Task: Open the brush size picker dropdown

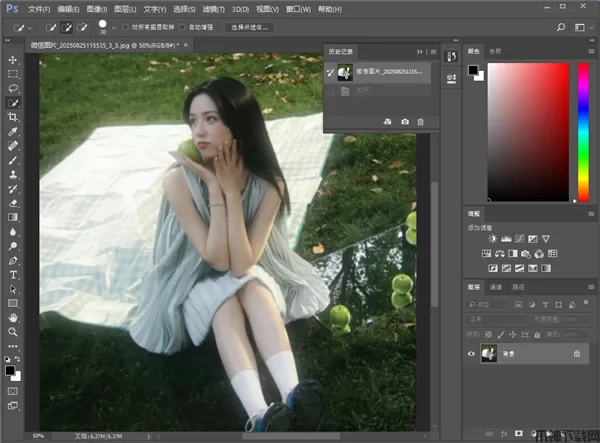Action: pyautogui.click(x=114, y=28)
